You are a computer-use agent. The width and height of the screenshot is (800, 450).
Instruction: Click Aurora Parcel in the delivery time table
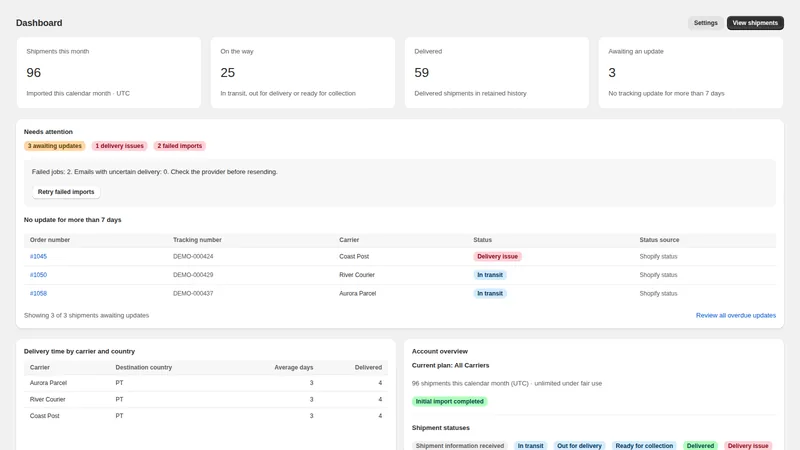[48, 383]
